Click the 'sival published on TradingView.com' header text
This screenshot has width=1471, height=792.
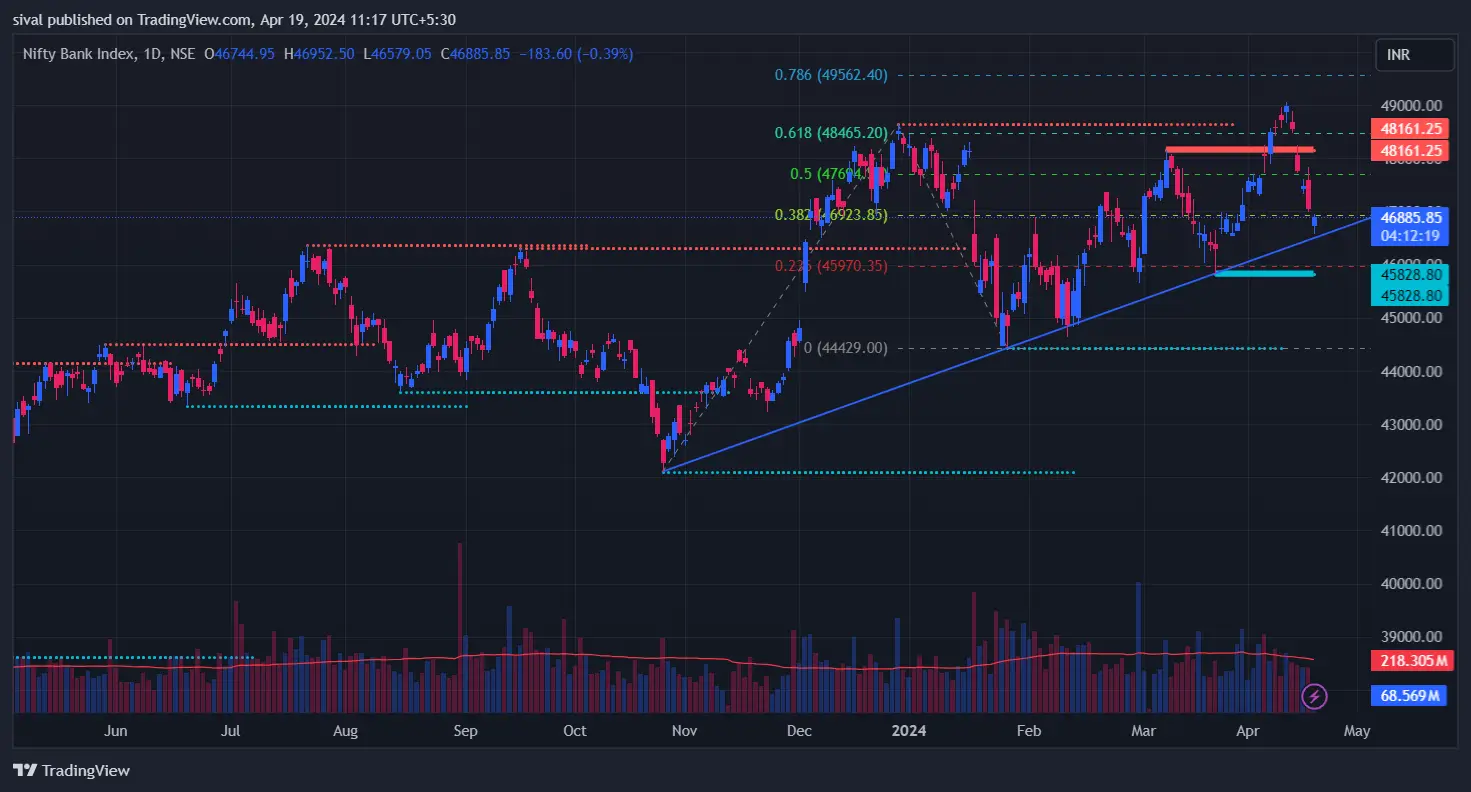130,19
